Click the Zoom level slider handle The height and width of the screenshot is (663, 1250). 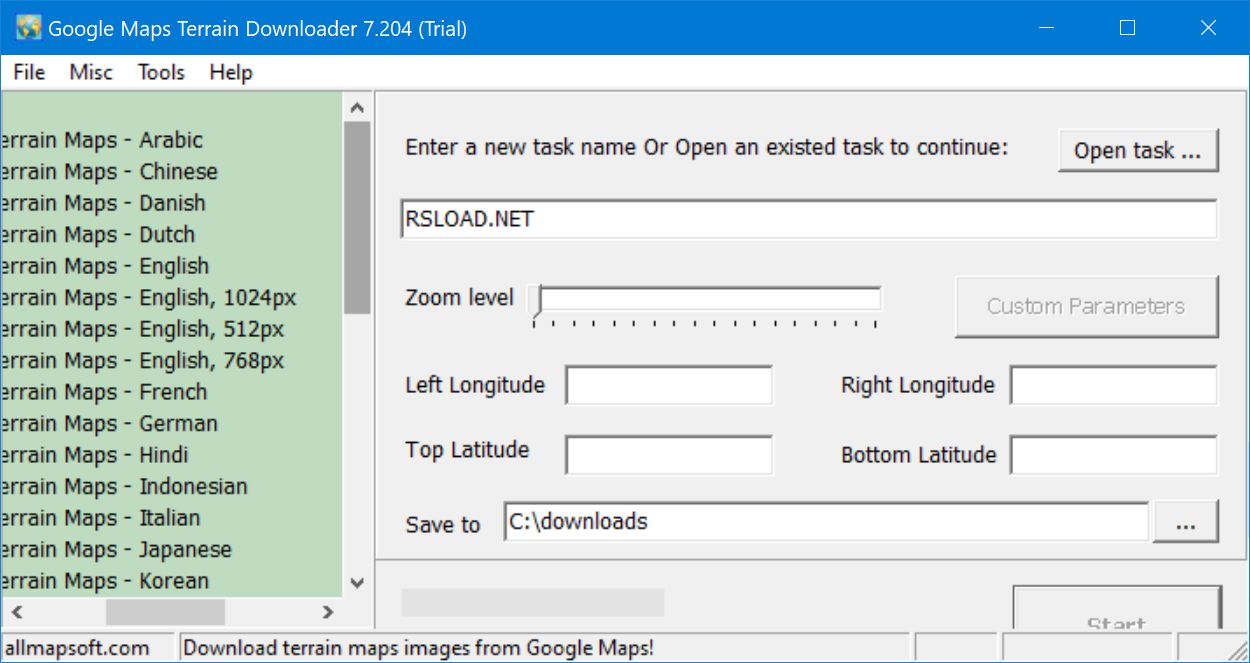click(537, 302)
